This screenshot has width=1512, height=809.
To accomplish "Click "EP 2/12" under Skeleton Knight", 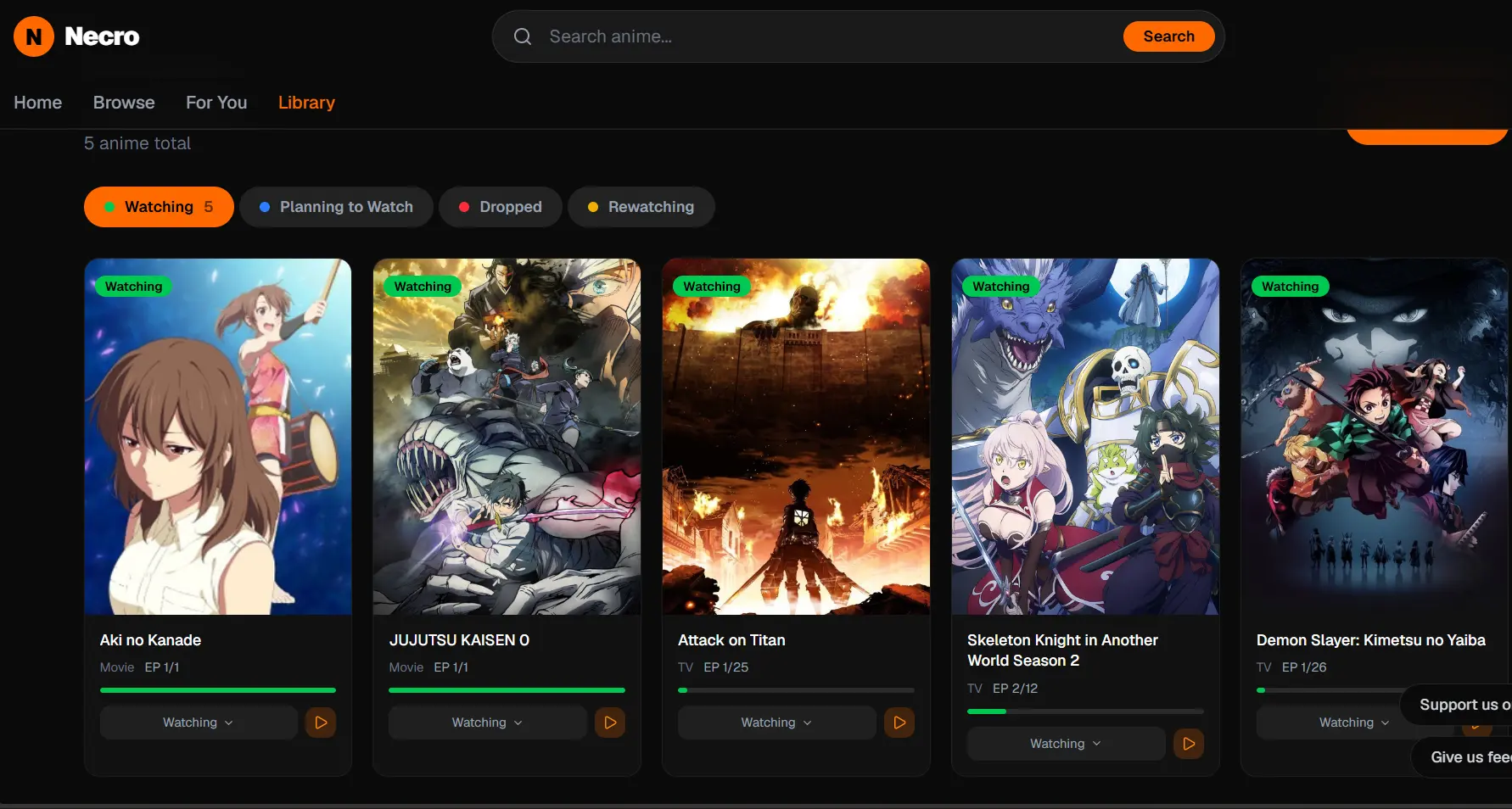I will click(x=1016, y=689).
